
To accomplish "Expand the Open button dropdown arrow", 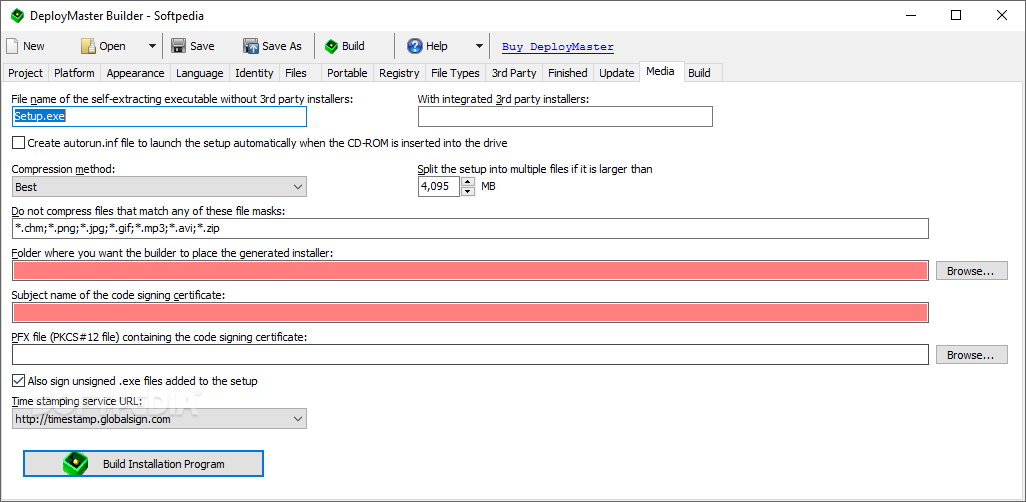I will pyautogui.click(x=152, y=46).
